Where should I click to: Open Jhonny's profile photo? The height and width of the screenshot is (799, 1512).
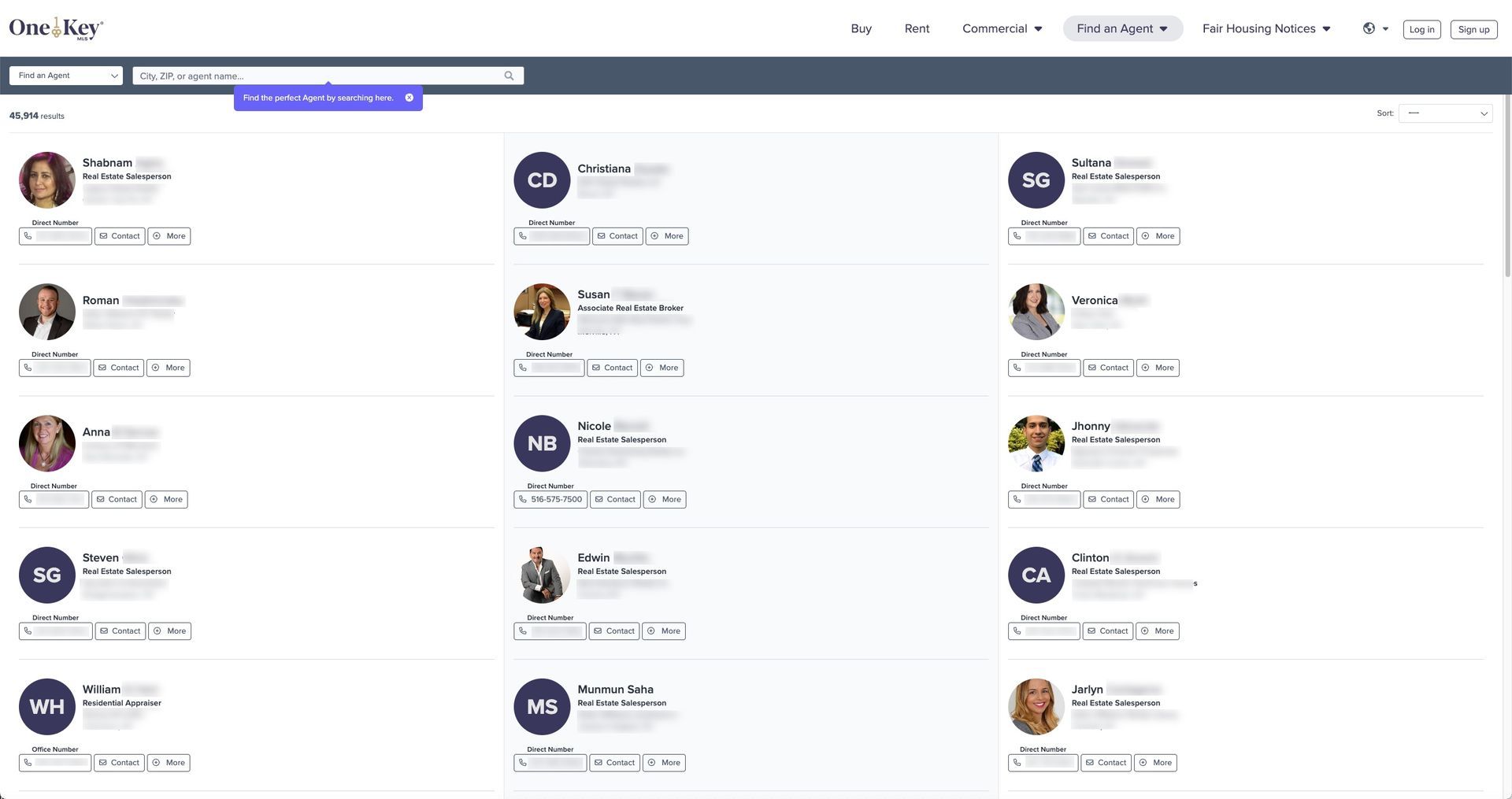[1036, 443]
